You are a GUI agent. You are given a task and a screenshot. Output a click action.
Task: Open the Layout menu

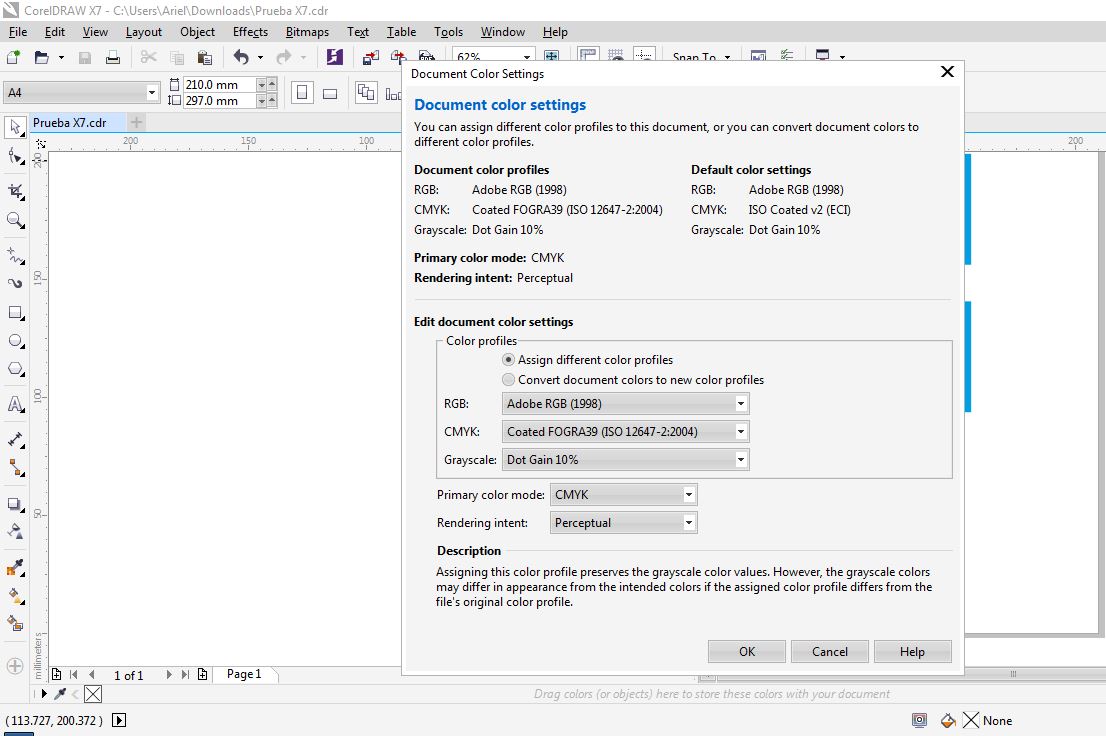pos(144,32)
